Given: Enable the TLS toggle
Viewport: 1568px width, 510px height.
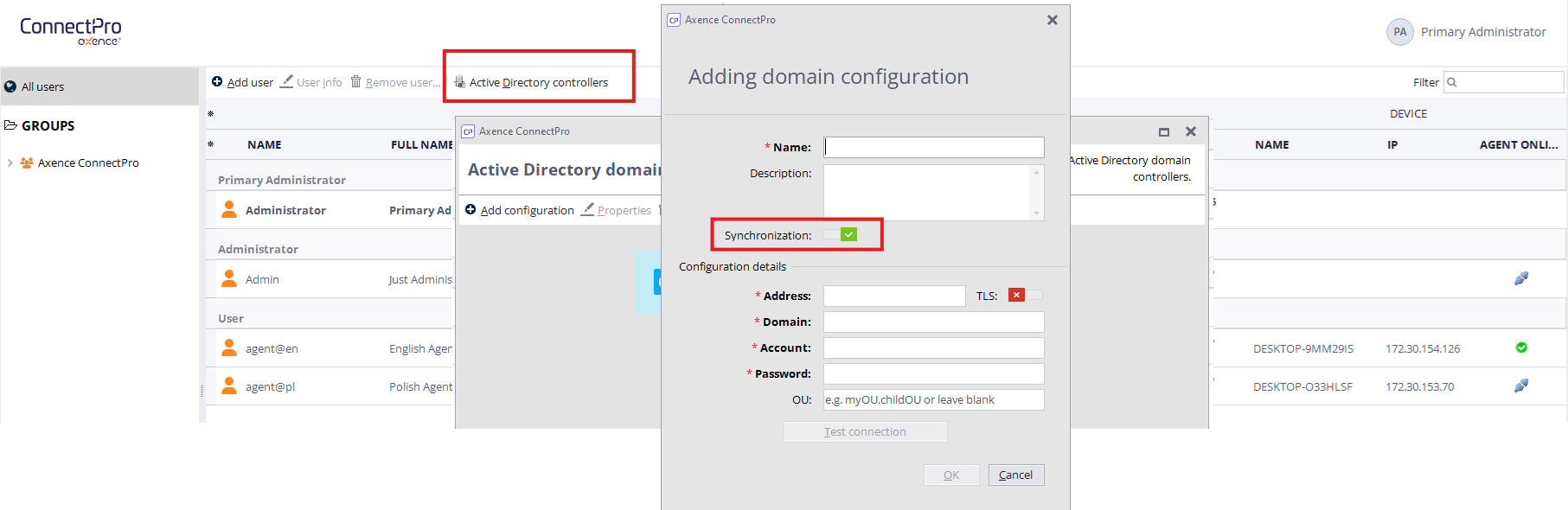Looking at the screenshot, I should tap(1025, 296).
